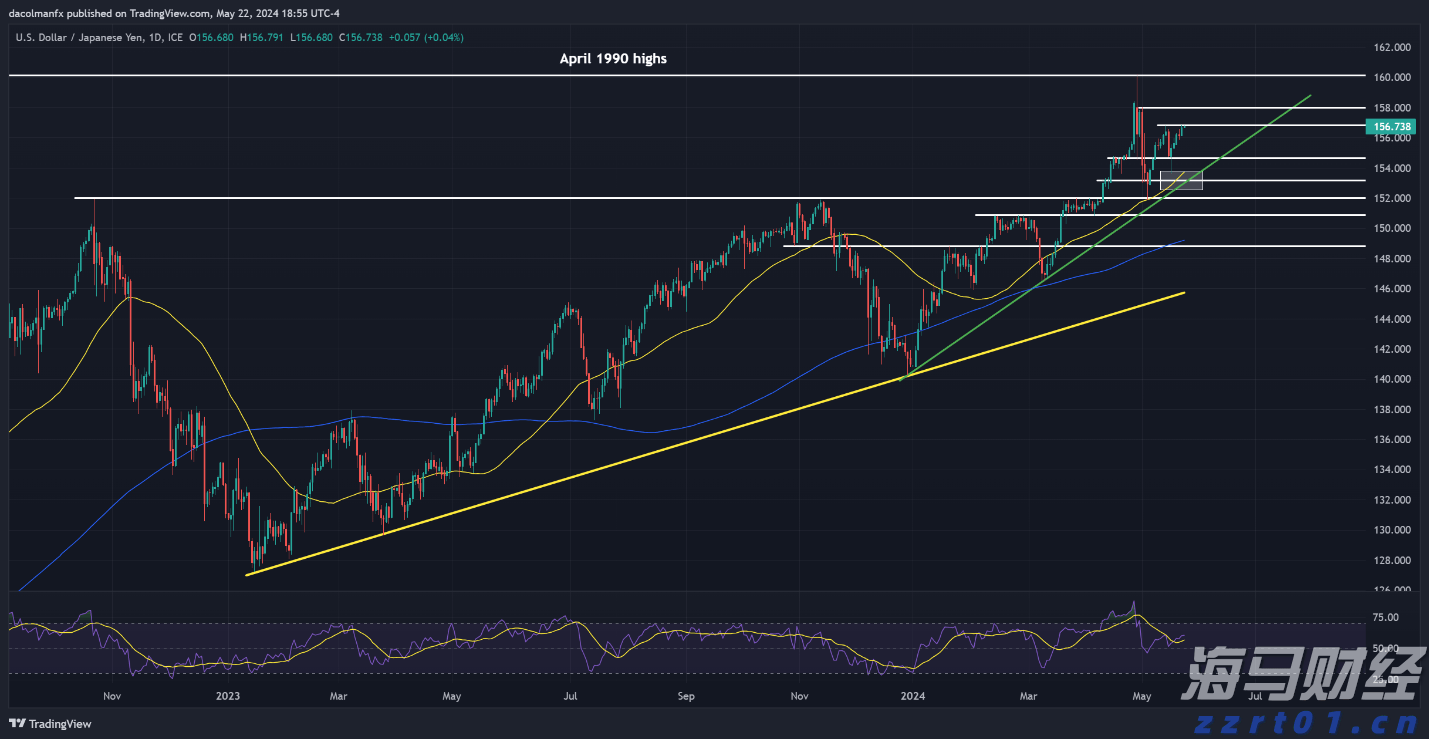Select the 2024 marker on time axis

pos(912,694)
